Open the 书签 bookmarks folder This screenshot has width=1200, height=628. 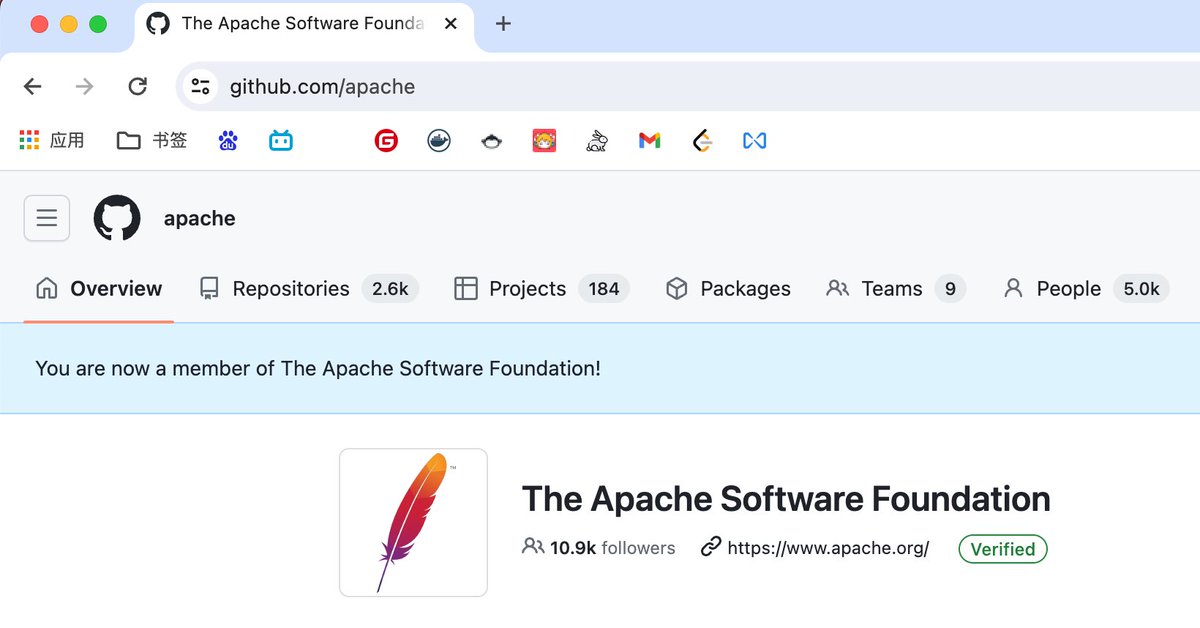[x=152, y=140]
